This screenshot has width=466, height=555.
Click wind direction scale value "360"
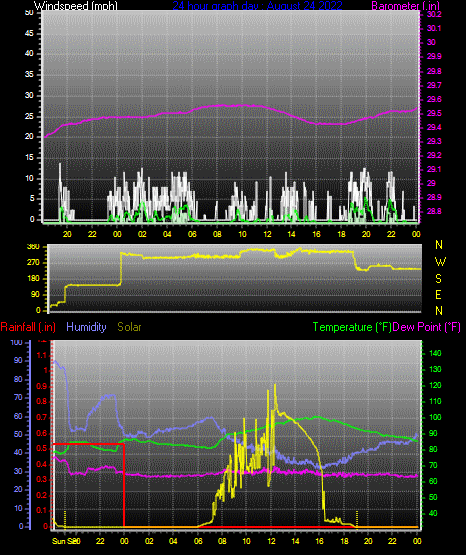coord(33,247)
